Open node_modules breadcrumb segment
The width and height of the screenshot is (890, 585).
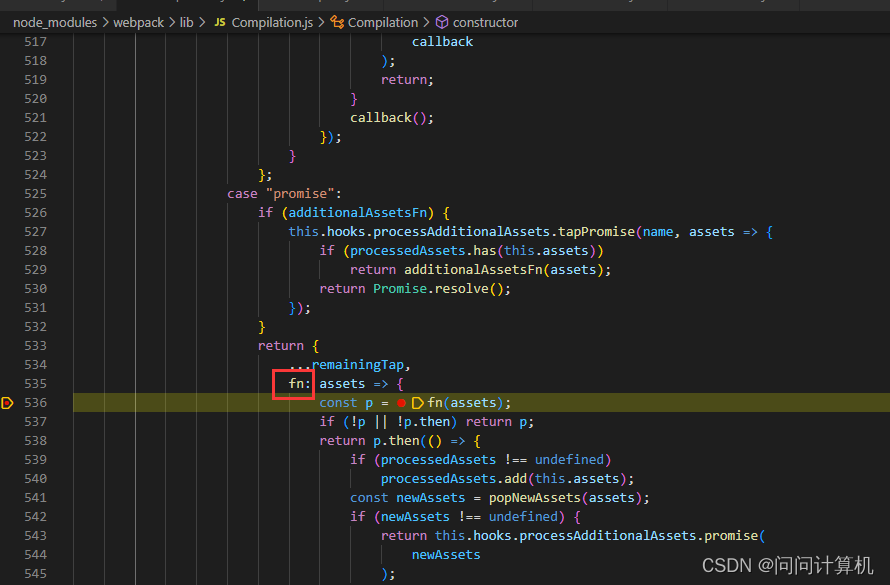click(x=55, y=23)
